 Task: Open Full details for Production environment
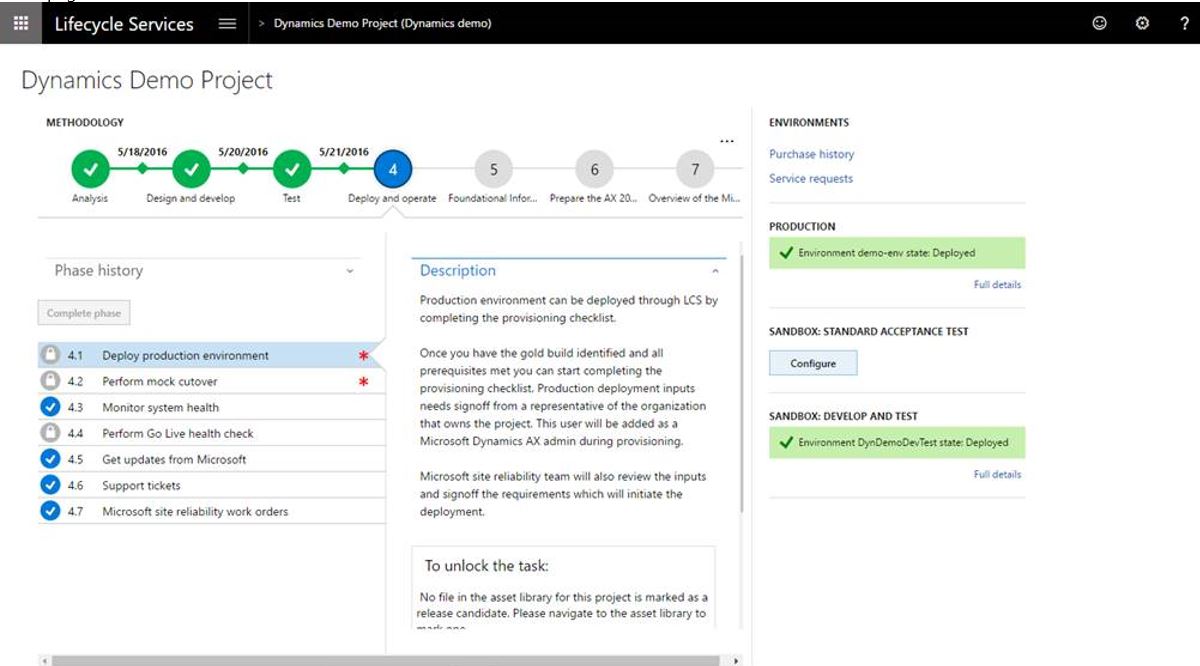997,284
